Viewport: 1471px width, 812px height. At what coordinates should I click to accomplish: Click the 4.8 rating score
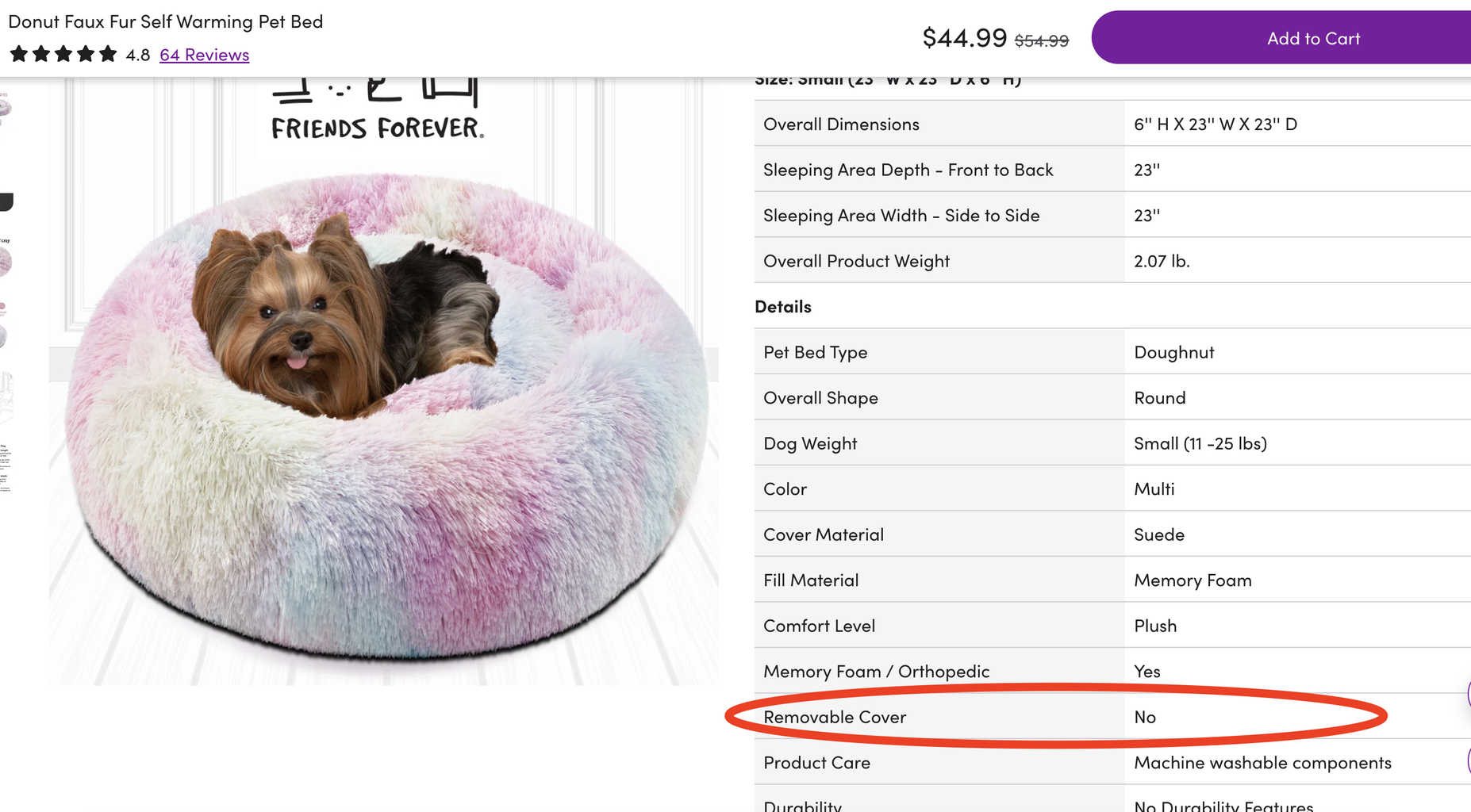point(138,55)
